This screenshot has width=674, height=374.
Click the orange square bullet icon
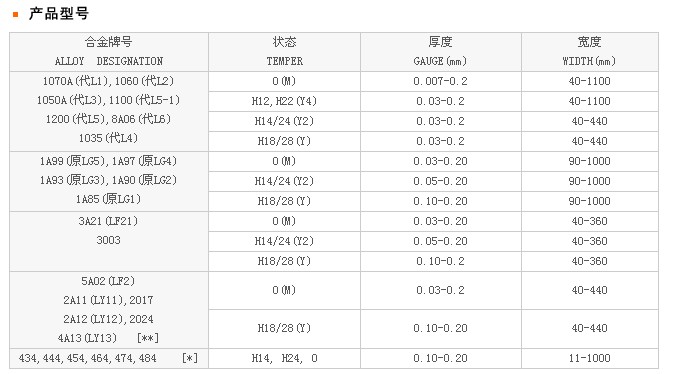15,15
